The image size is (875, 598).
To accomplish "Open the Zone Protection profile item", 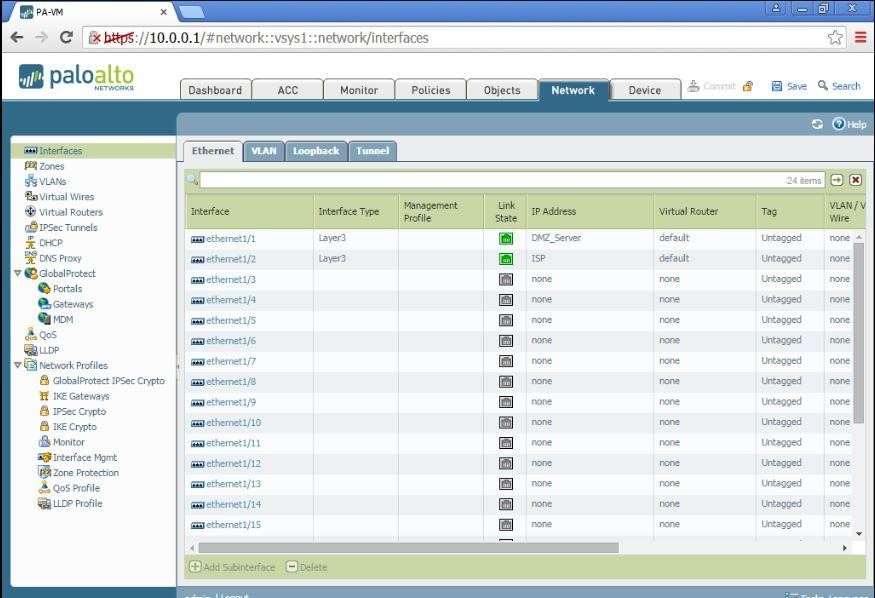I will click(x=85, y=473).
